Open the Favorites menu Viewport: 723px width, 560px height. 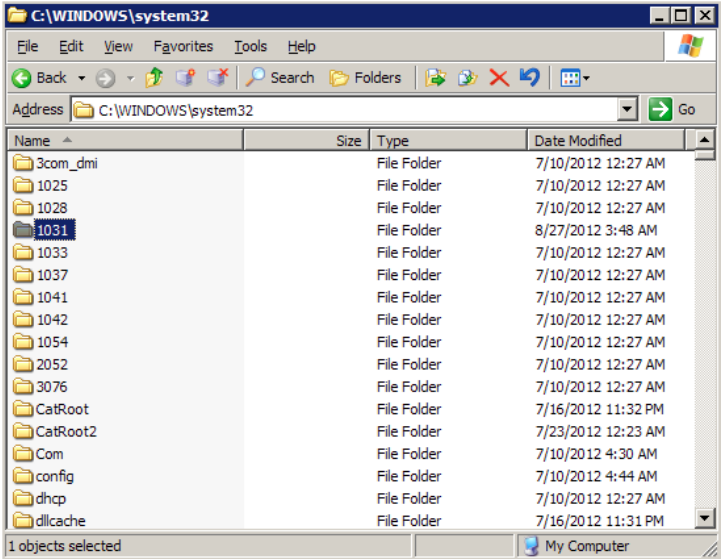183,46
